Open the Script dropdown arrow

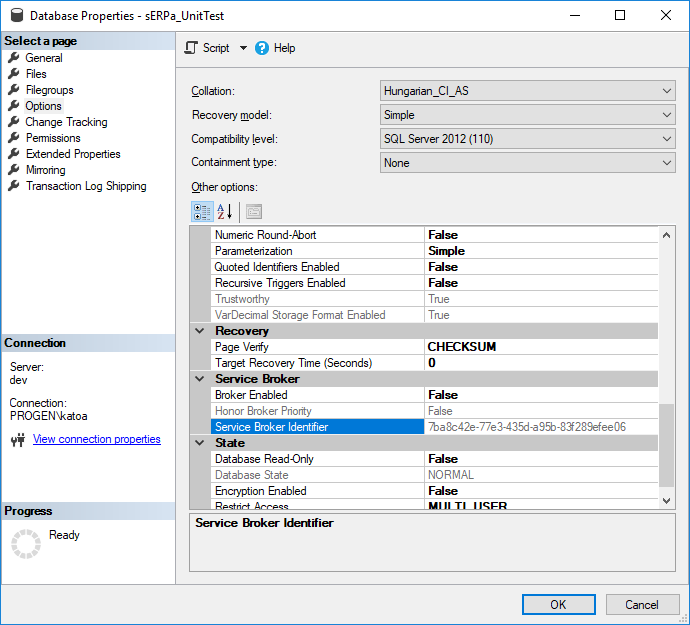[x=243, y=48]
